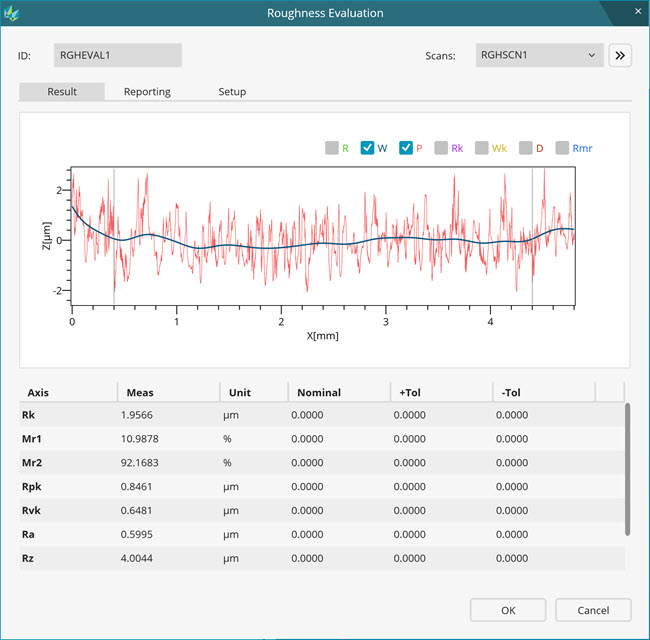Enable the R profile checkbox

coord(332,148)
